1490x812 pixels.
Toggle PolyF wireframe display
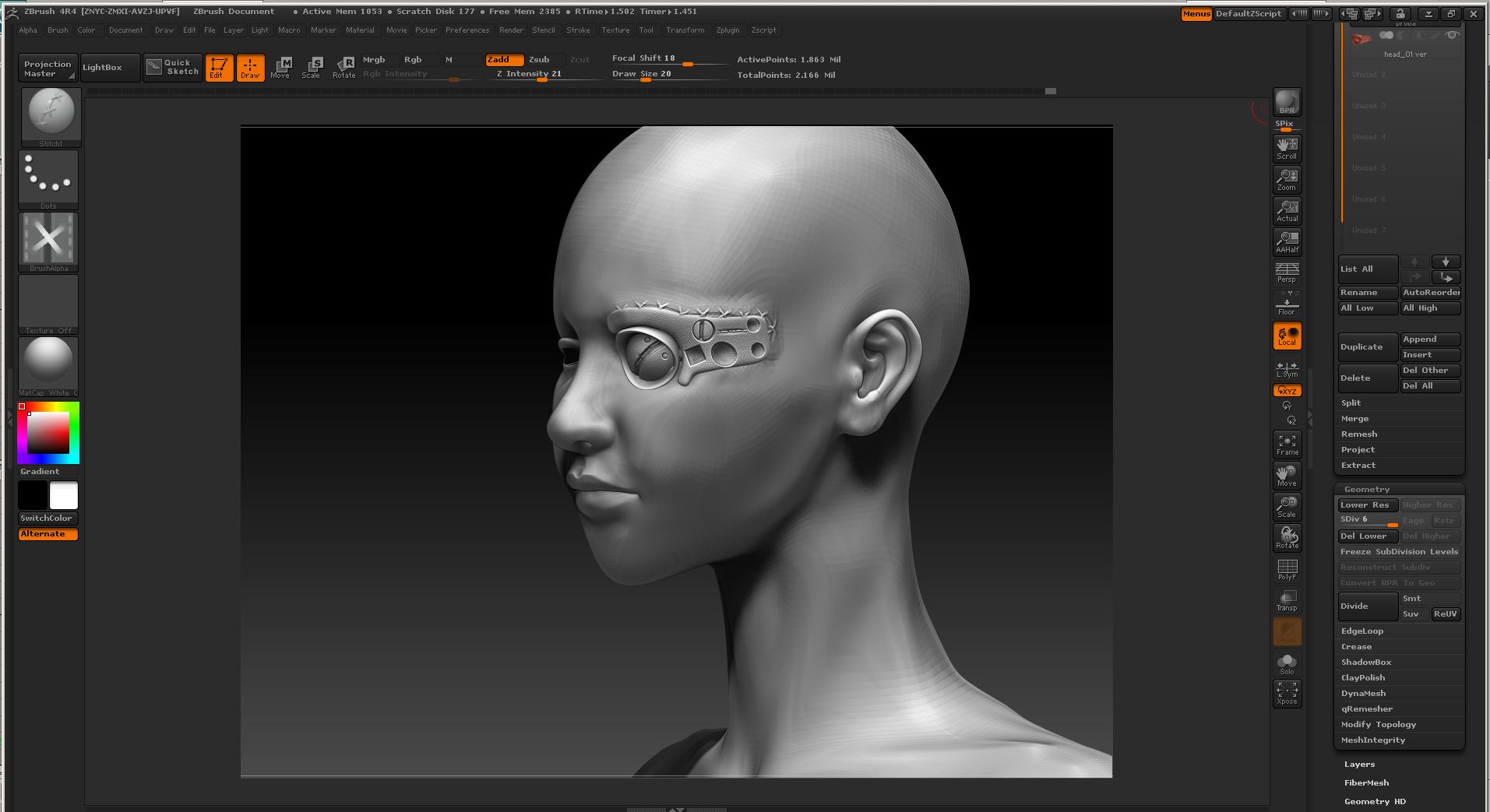click(1287, 569)
